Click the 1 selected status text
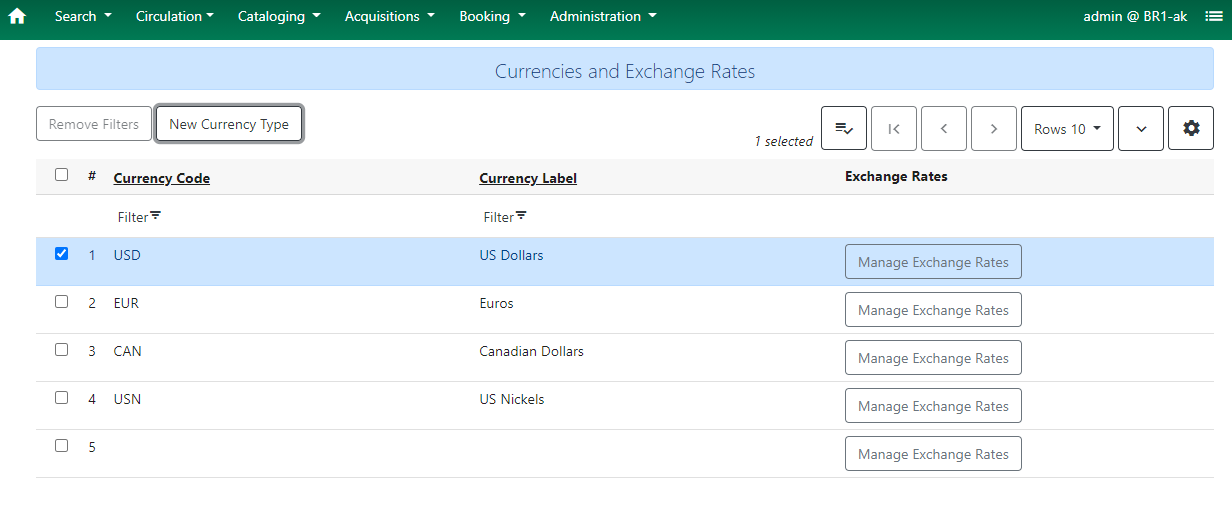This screenshot has width=1232, height=508. tap(783, 141)
